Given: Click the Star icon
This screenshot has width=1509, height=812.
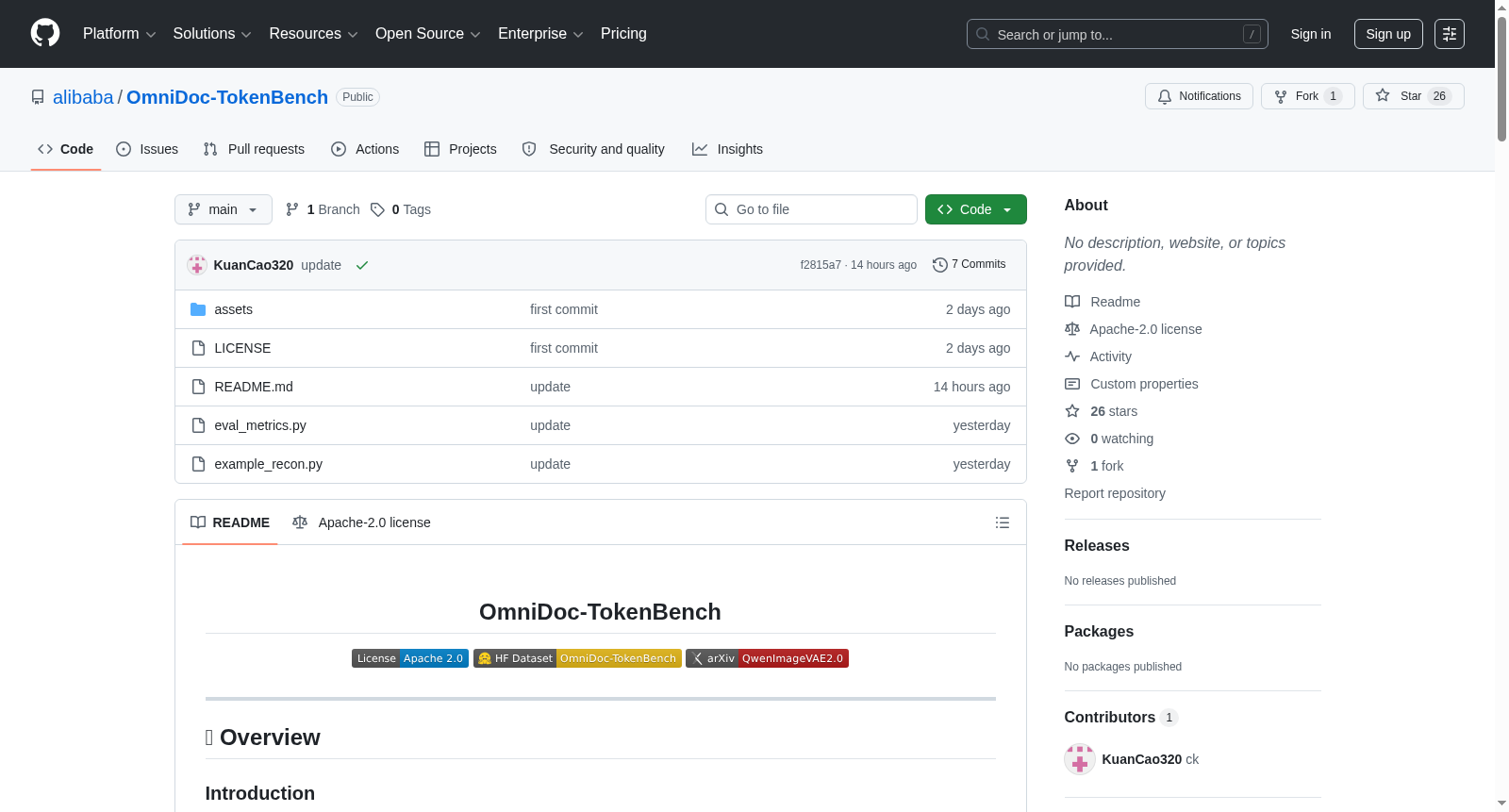Looking at the screenshot, I should pyautogui.click(x=1383, y=95).
